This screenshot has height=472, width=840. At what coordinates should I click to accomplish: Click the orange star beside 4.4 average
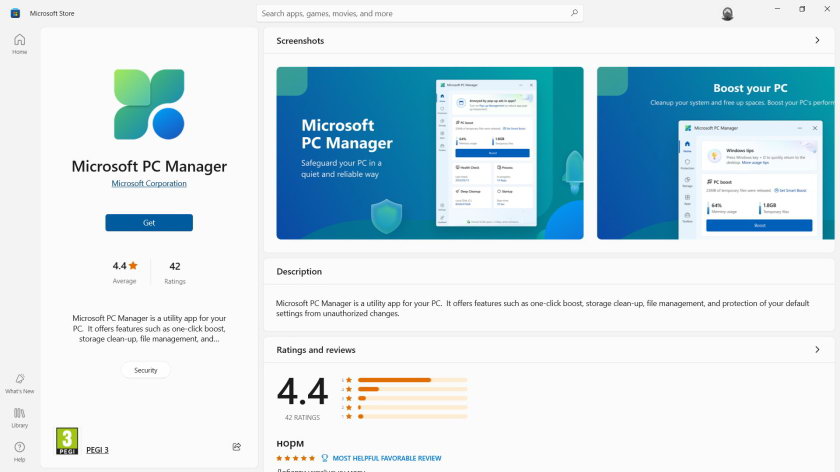coord(133,265)
